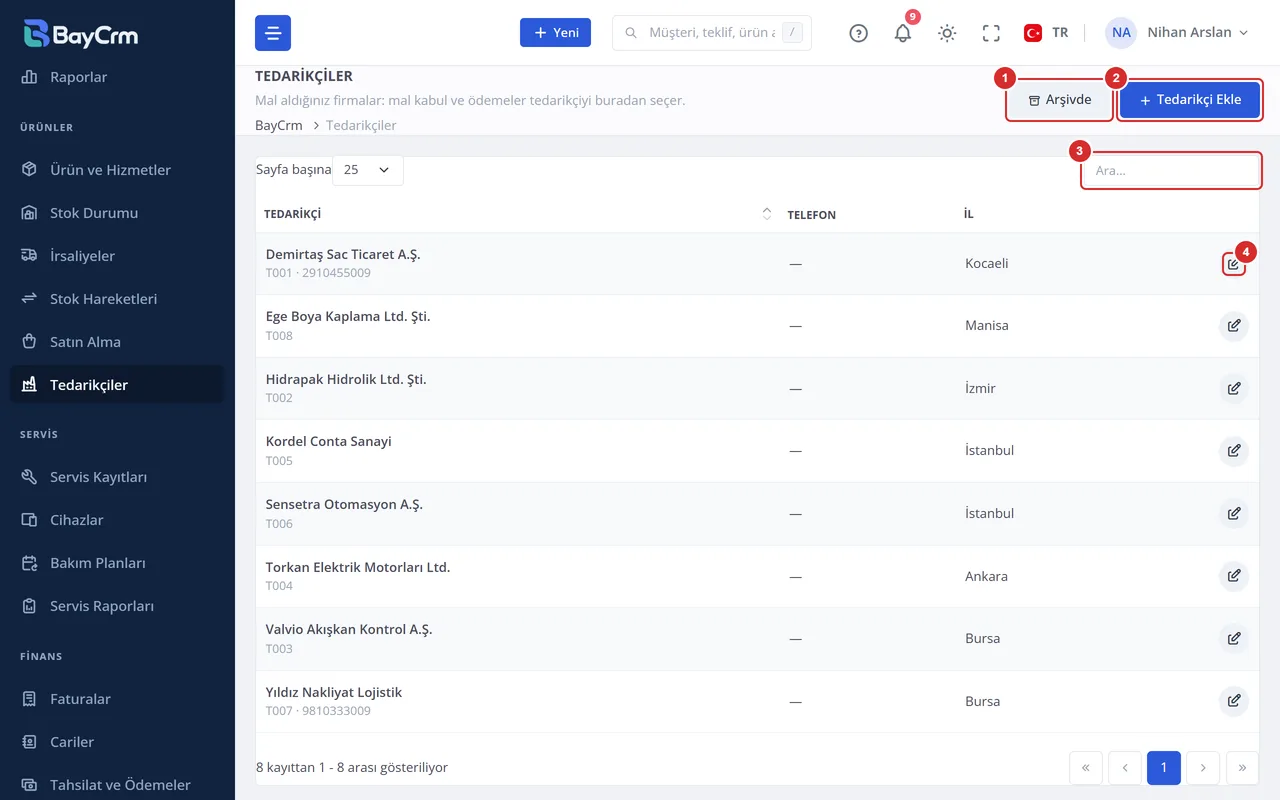Click the Tedarikçi Ekle button

(1190, 100)
